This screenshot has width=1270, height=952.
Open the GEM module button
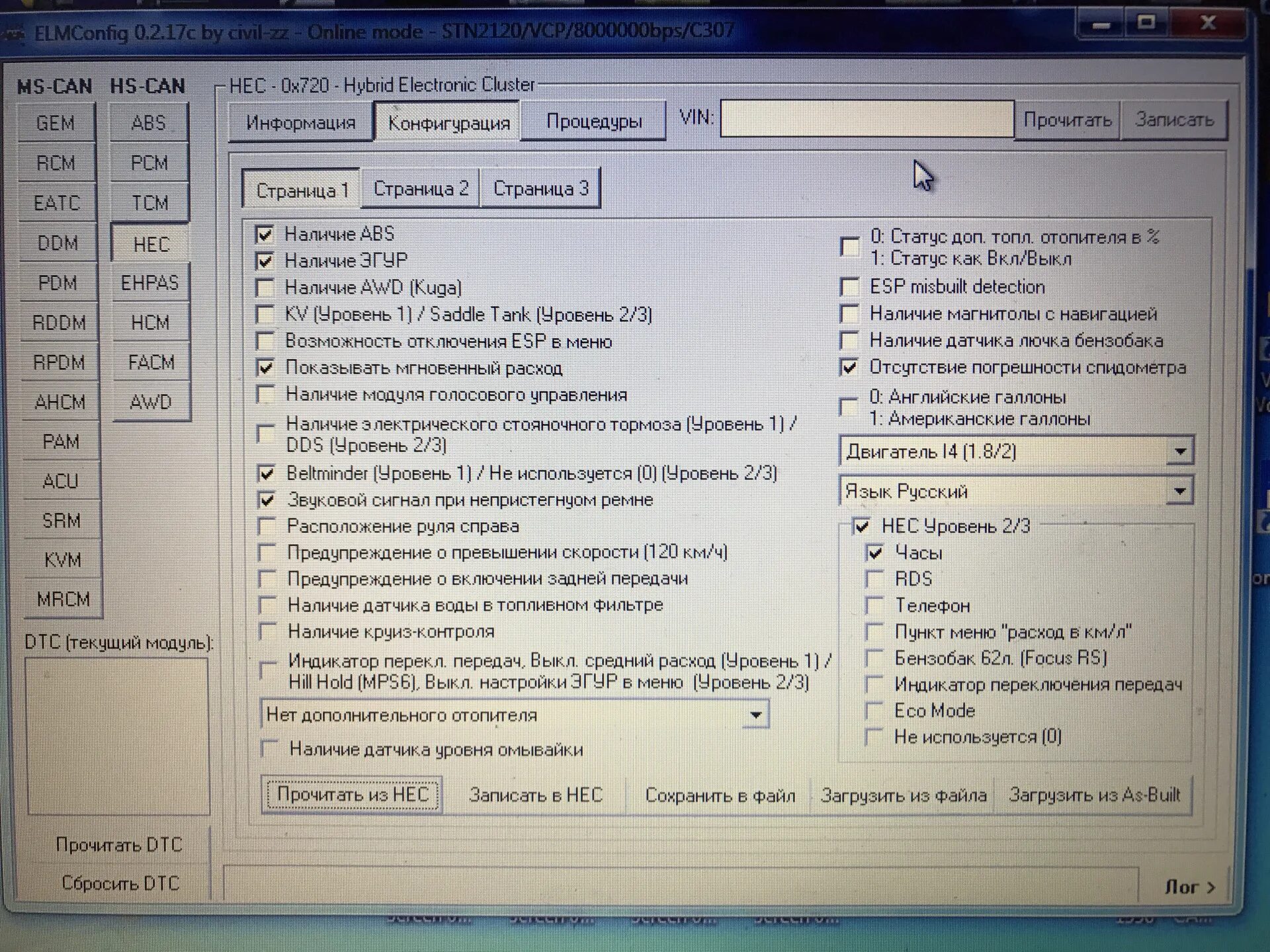(56, 123)
